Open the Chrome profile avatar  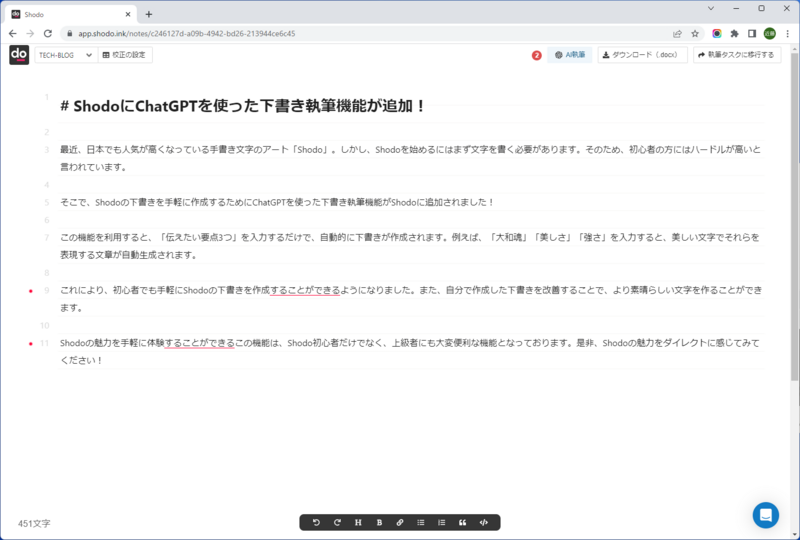point(769,34)
